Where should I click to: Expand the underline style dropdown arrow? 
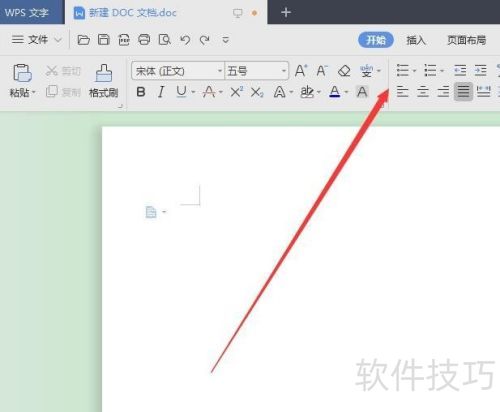(194, 92)
